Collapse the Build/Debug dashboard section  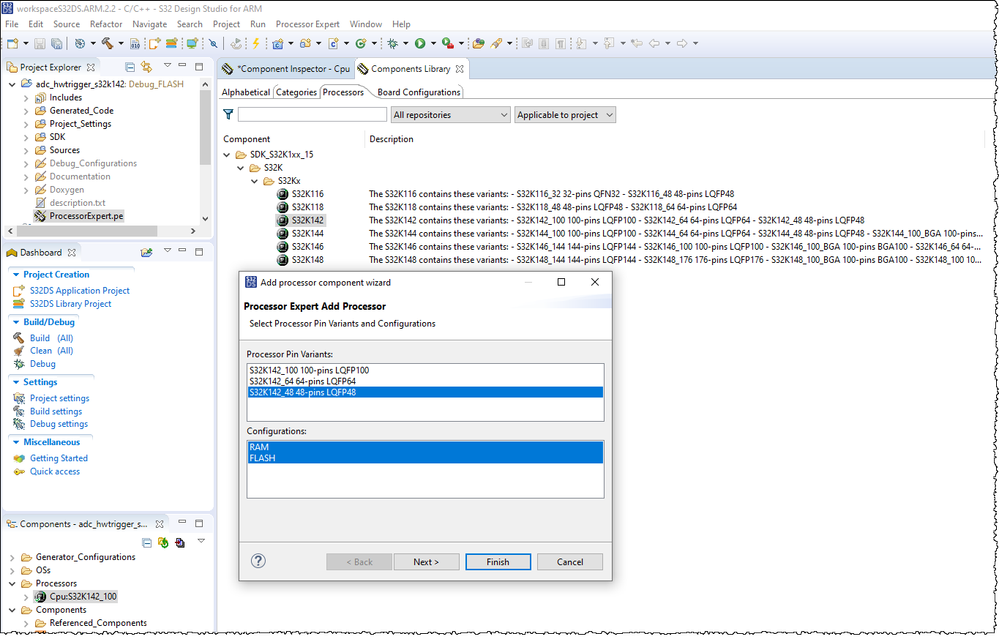[16, 322]
